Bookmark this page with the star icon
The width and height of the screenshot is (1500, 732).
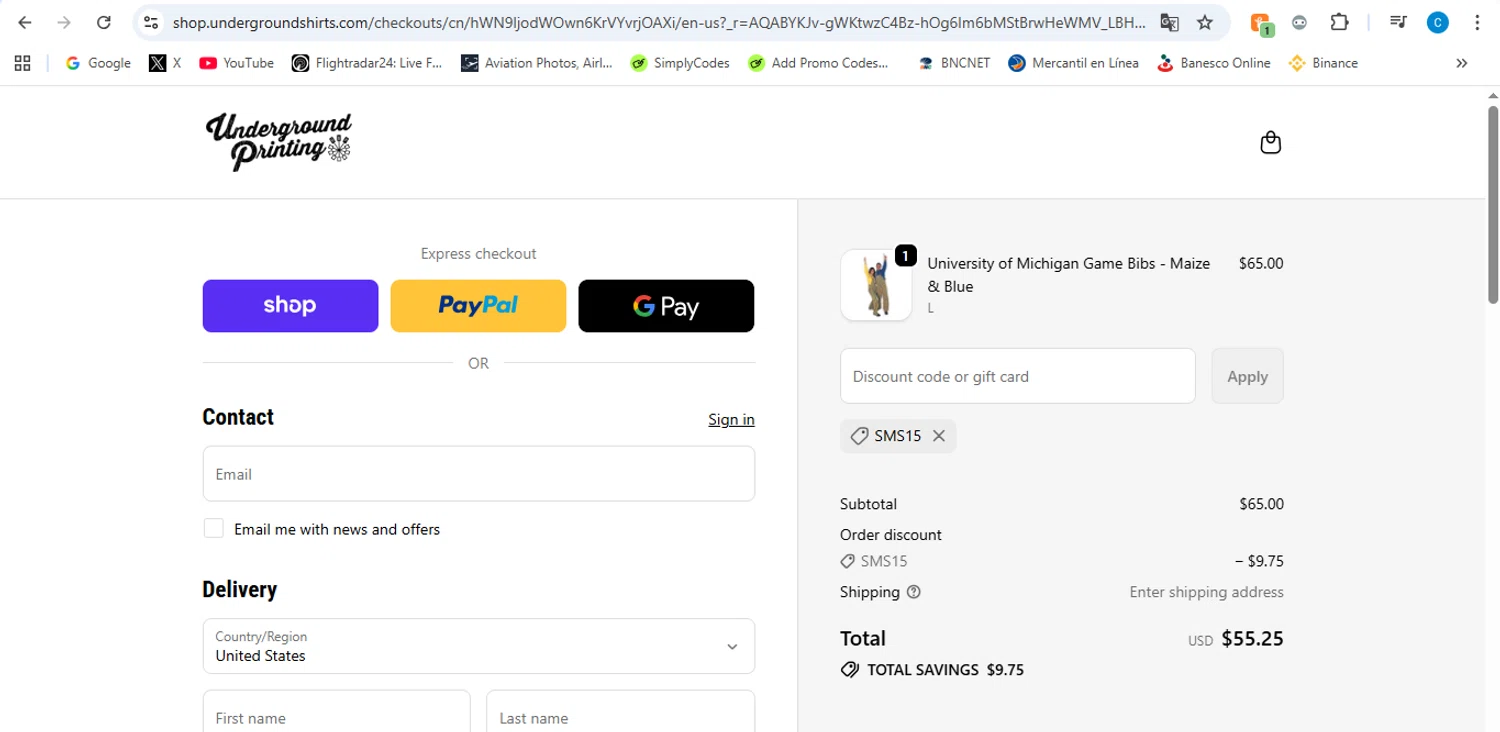[x=1205, y=22]
